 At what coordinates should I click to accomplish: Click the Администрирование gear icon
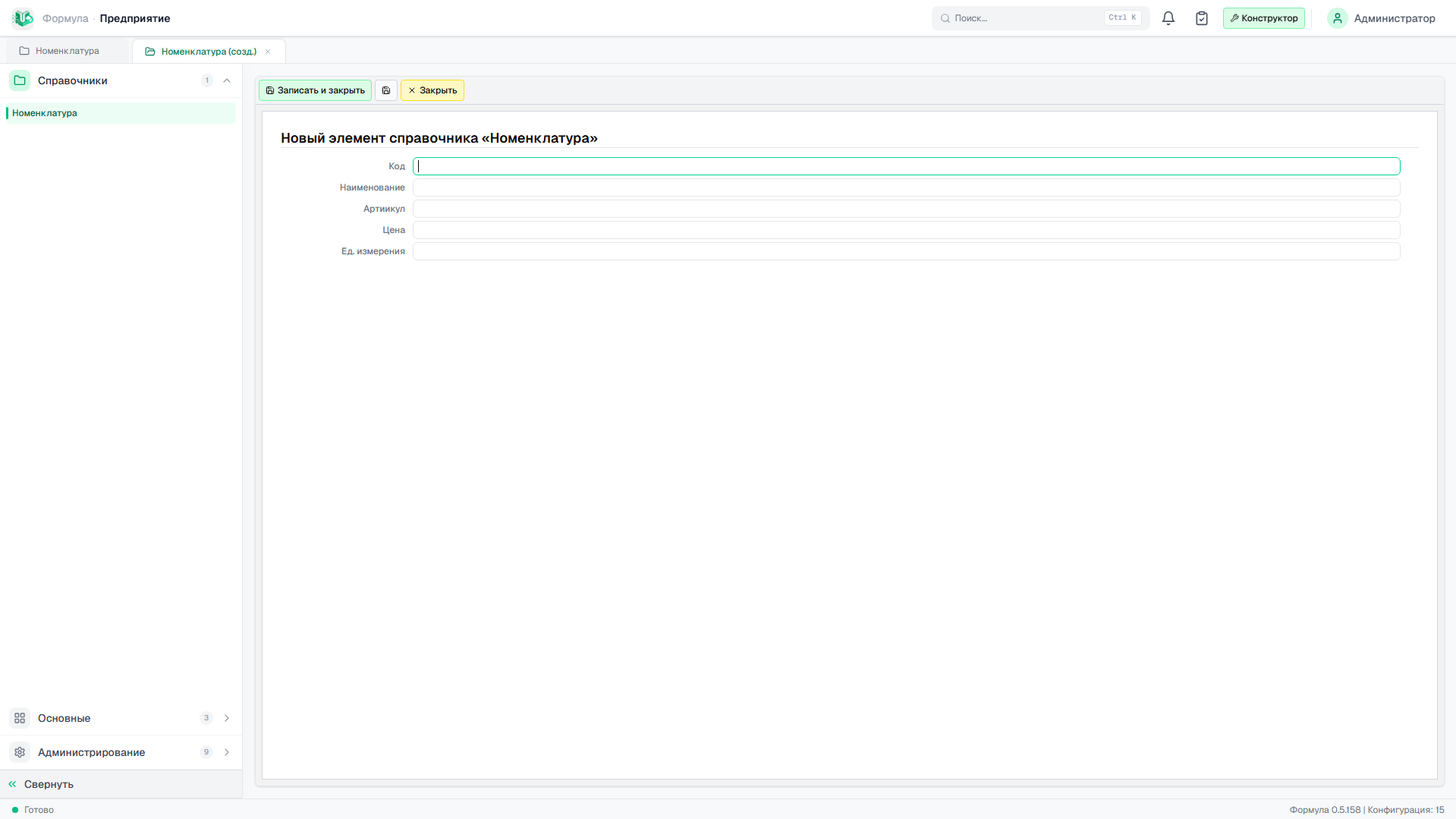coord(20,752)
